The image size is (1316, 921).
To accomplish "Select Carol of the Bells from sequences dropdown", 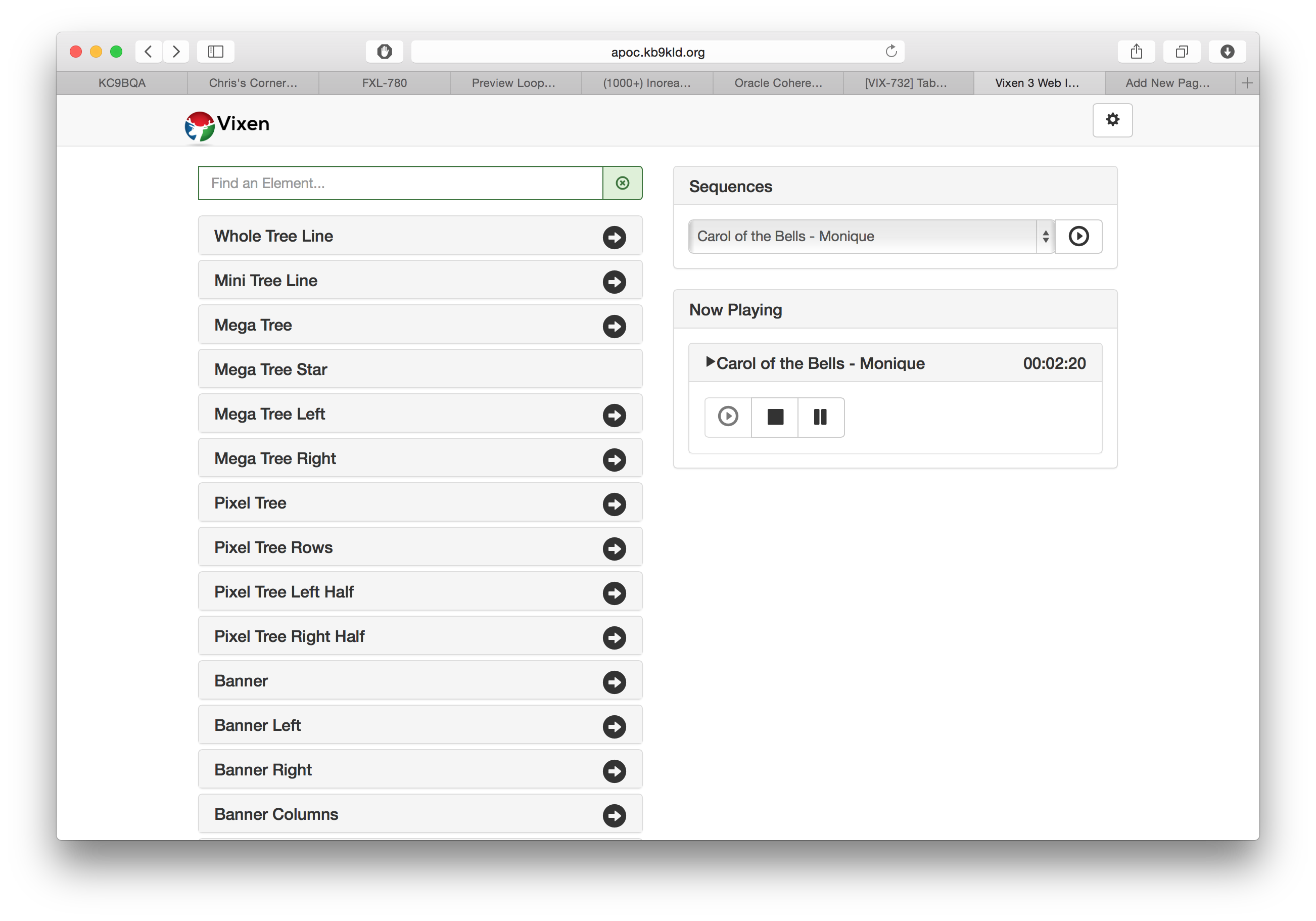I will (x=870, y=236).
